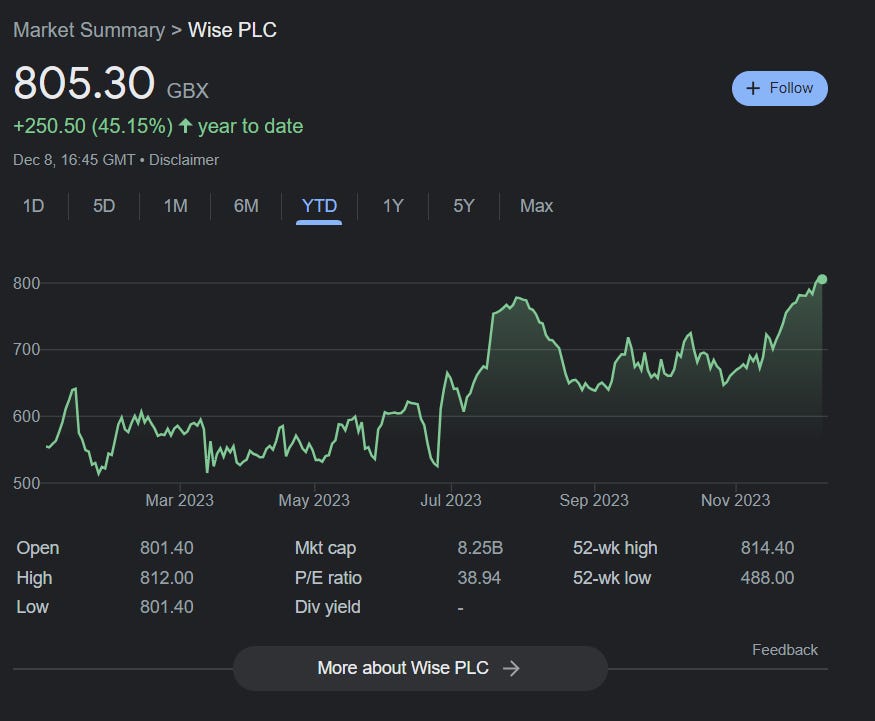Viewport: 875px width, 721px height.
Task: Click the Div yield label
Action: 328,607
